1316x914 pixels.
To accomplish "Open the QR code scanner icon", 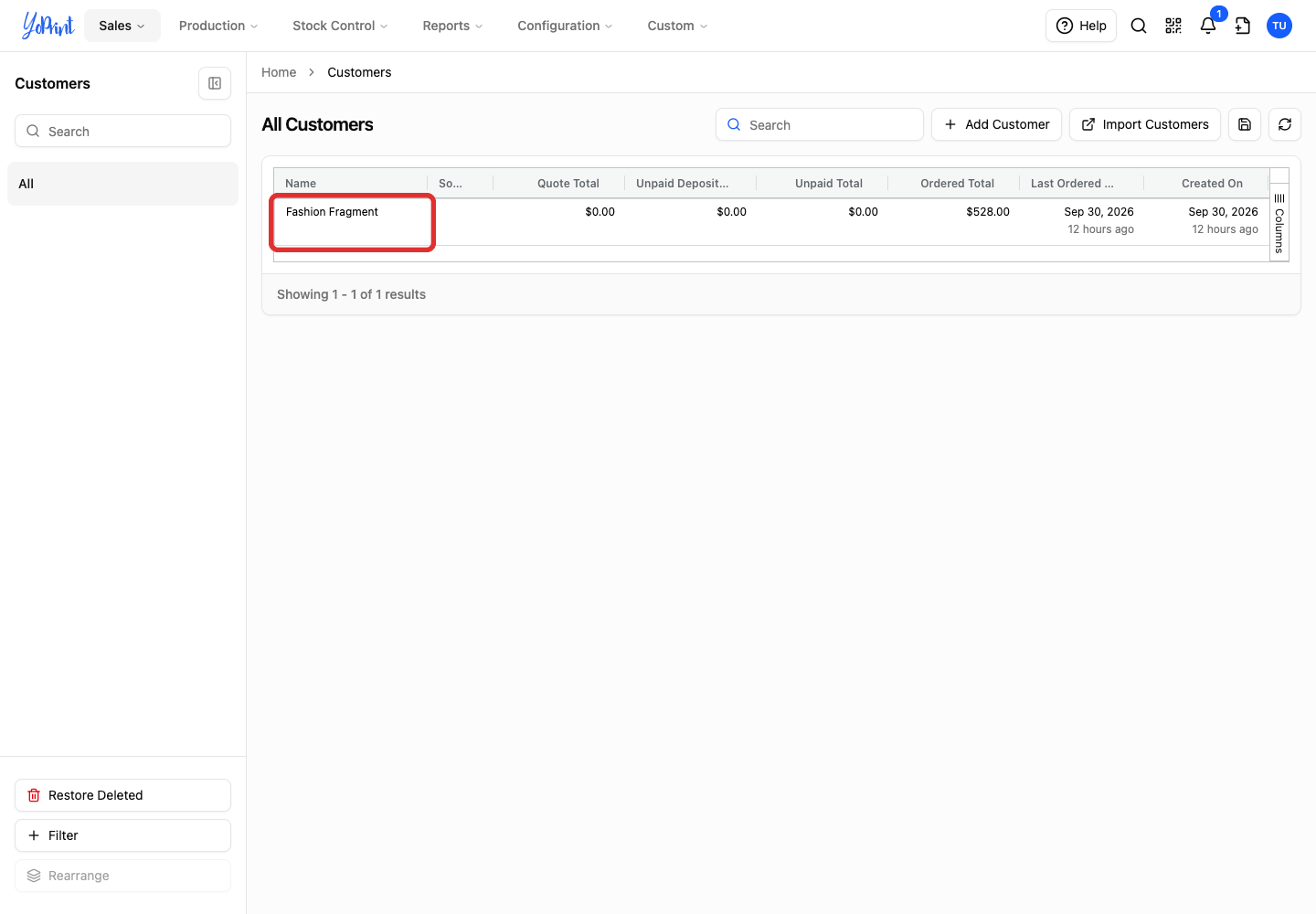I will point(1173,26).
